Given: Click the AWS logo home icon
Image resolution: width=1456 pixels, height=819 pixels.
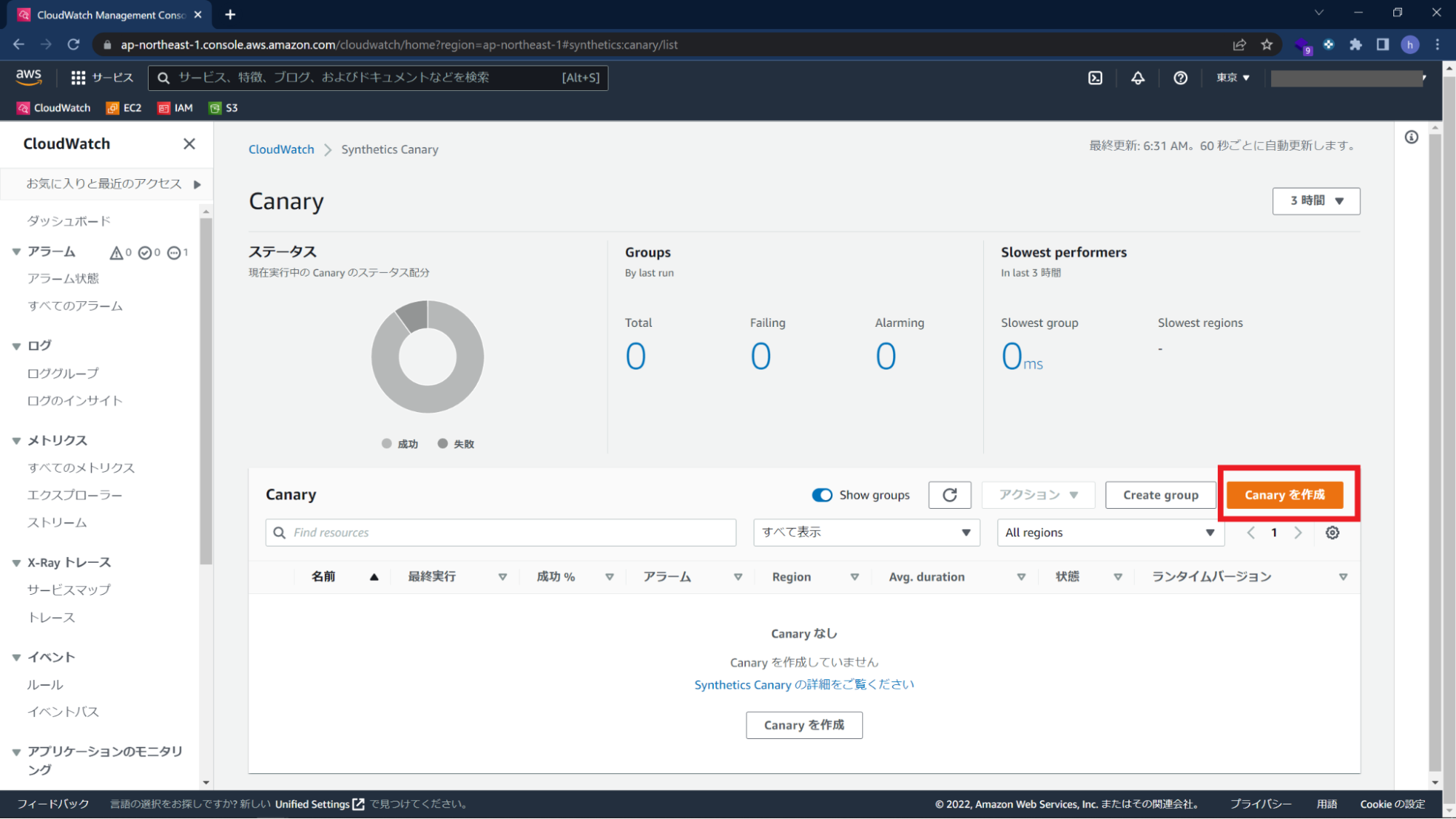Looking at the screenshot, I should coord(29,77).
